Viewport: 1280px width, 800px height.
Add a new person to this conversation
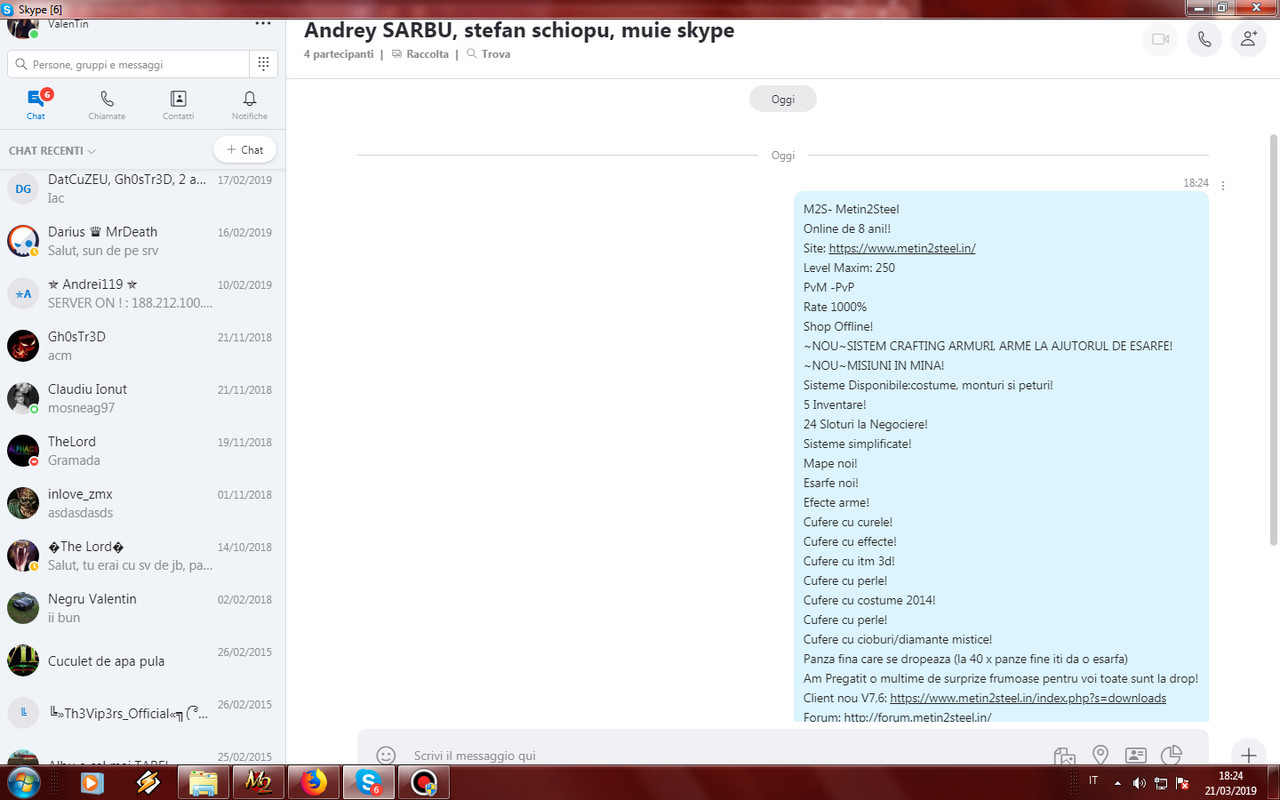[1248, 39]
